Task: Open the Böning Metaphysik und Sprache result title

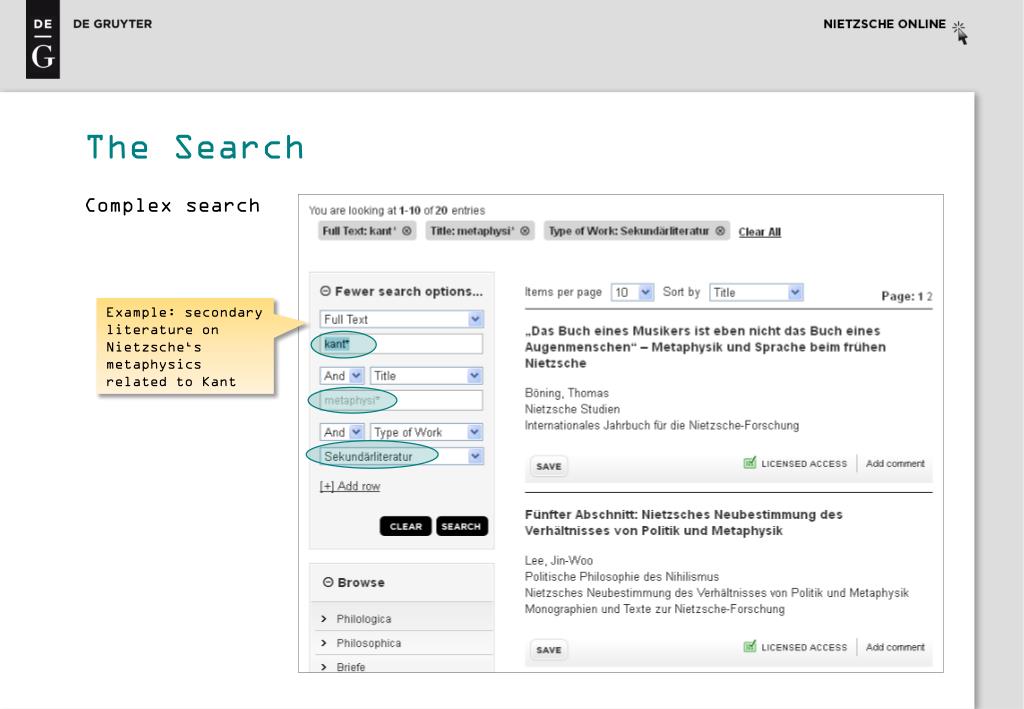Action: [x=705, y=347]
